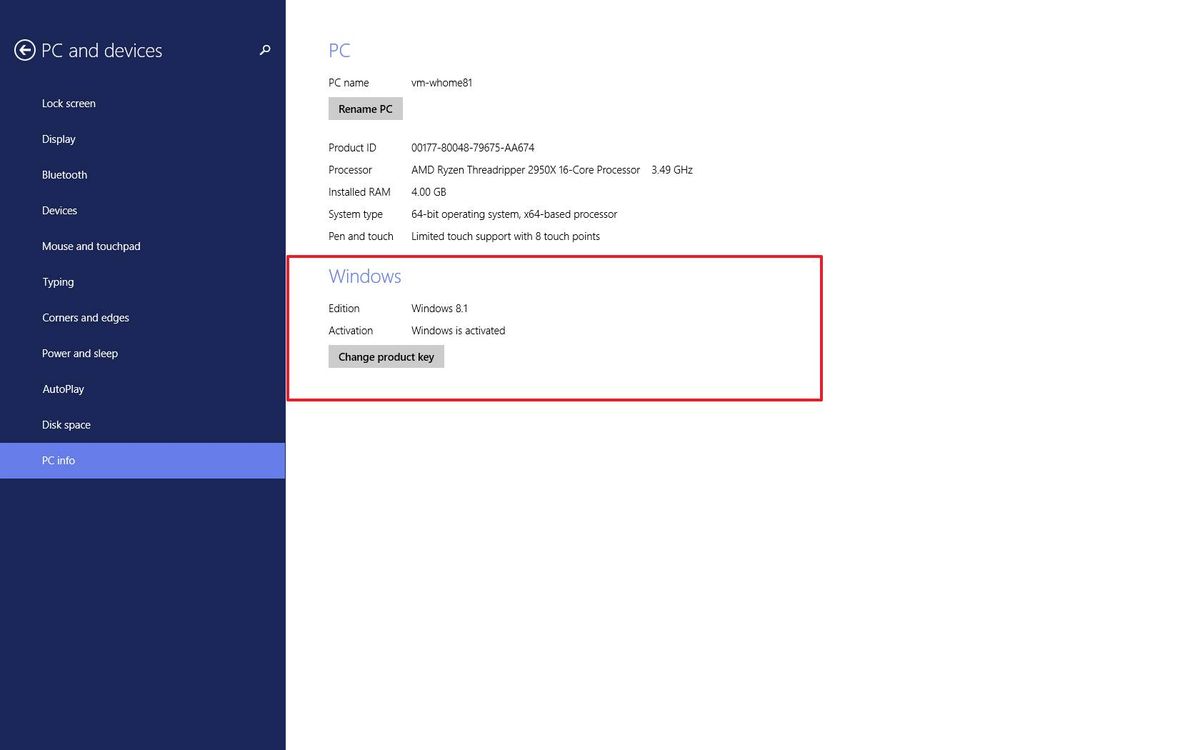Image resolution: width=1200 pixels, height=750 pixels.
Task: Open the search icon
Action: 264,49
